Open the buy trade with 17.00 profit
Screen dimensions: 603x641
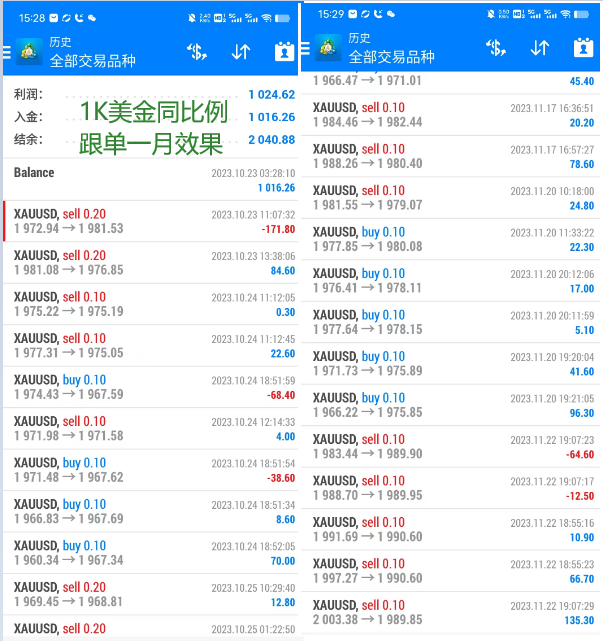coord(451,281)
